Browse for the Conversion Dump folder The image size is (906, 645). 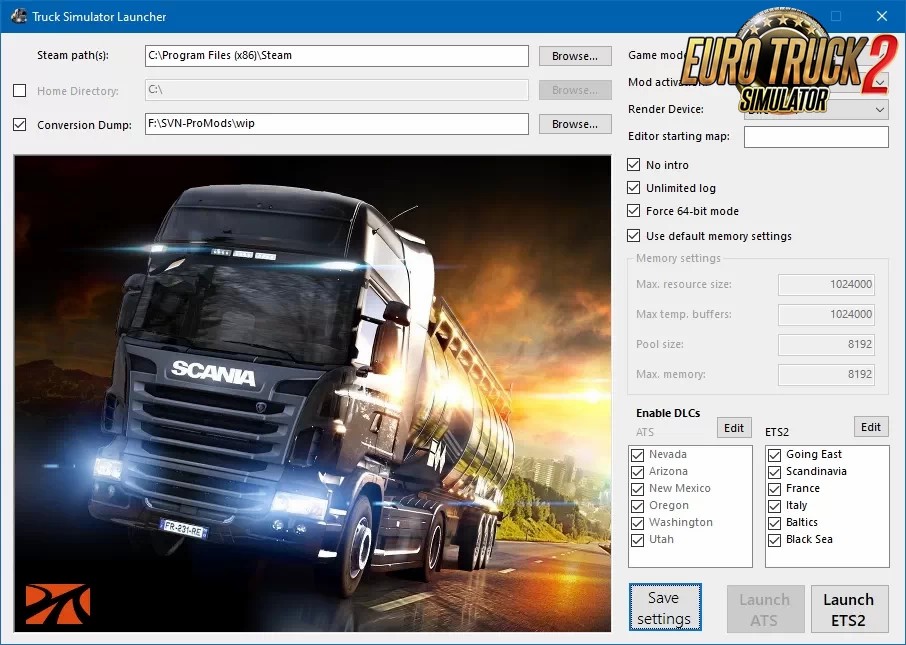point(575,124)
